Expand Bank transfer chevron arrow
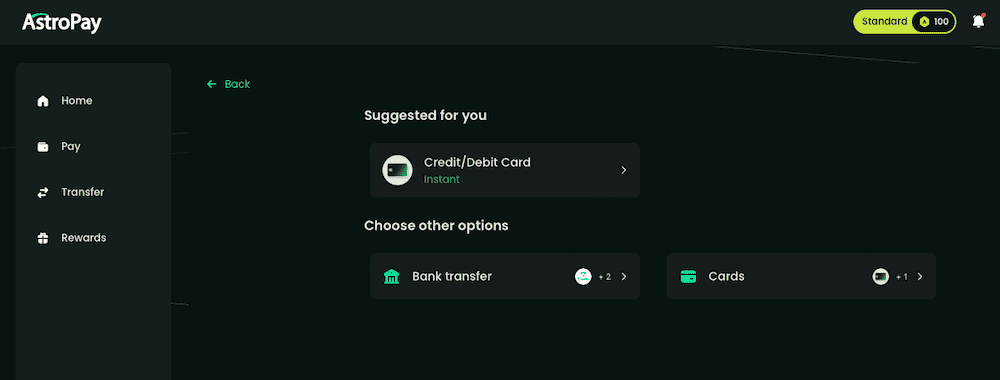Viewport: 1000px width, 380px height. (624, 277)
